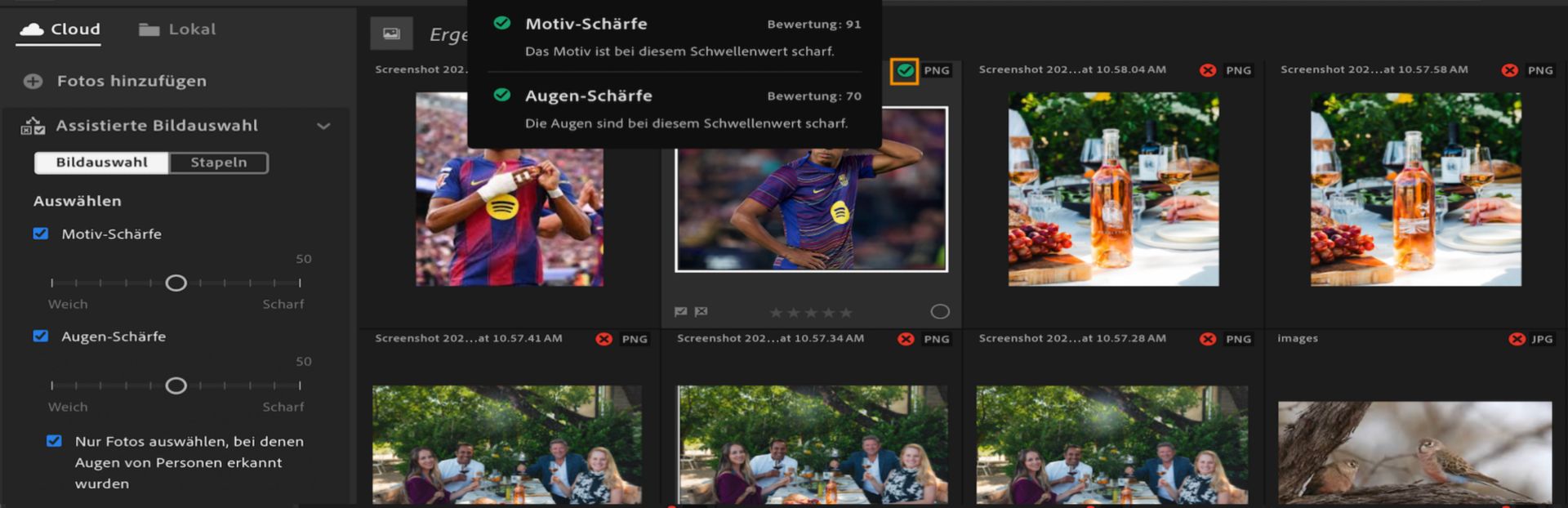Viewport: 1568px width, 508px height.
Task: Click the circle icon in selected photo cell
Action: (940, 312)
